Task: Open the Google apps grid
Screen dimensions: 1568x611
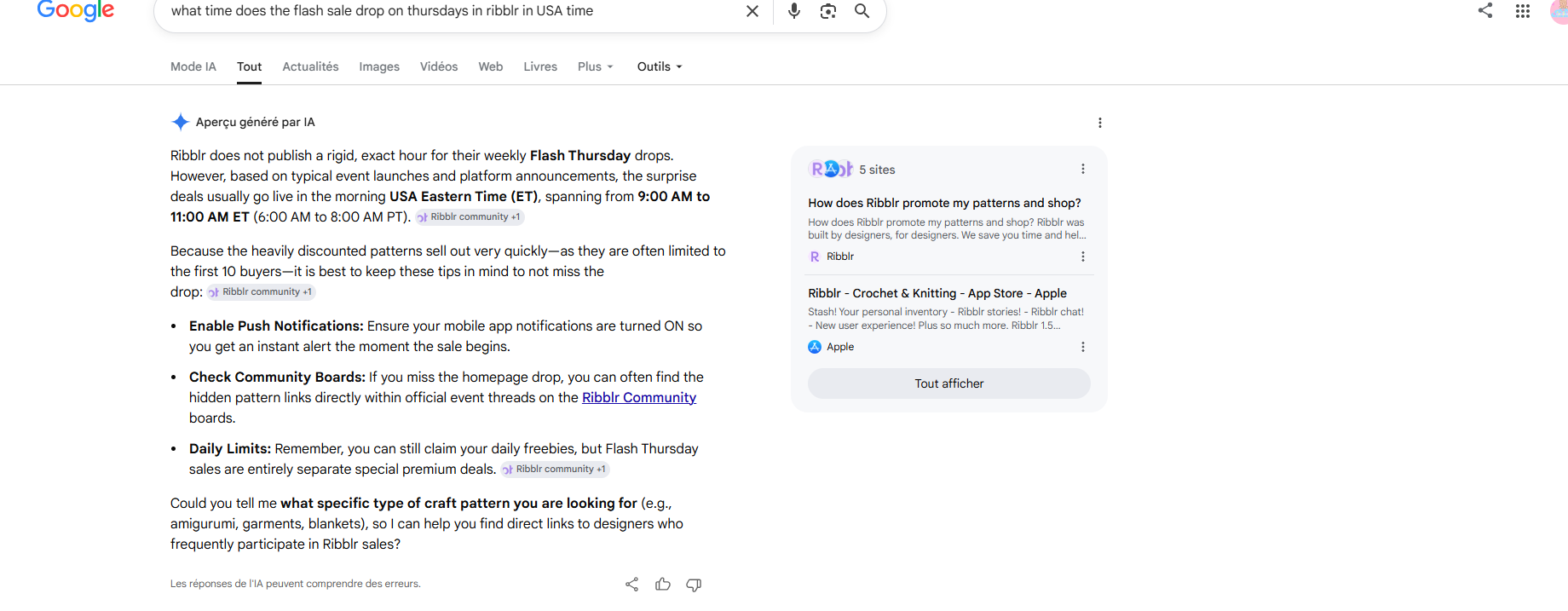Action: point(1523,11)
